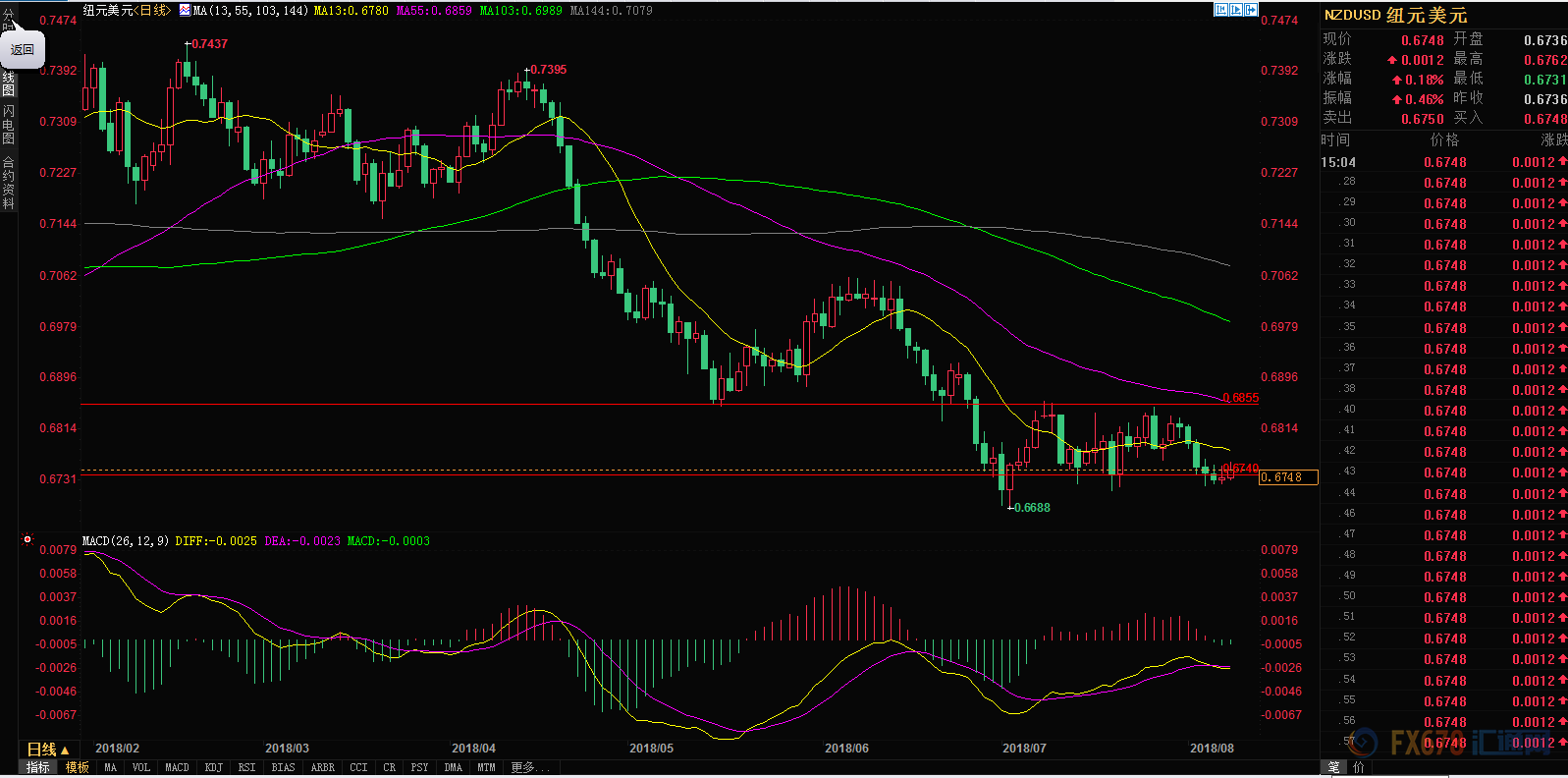Select the MTM indicator

486,767
